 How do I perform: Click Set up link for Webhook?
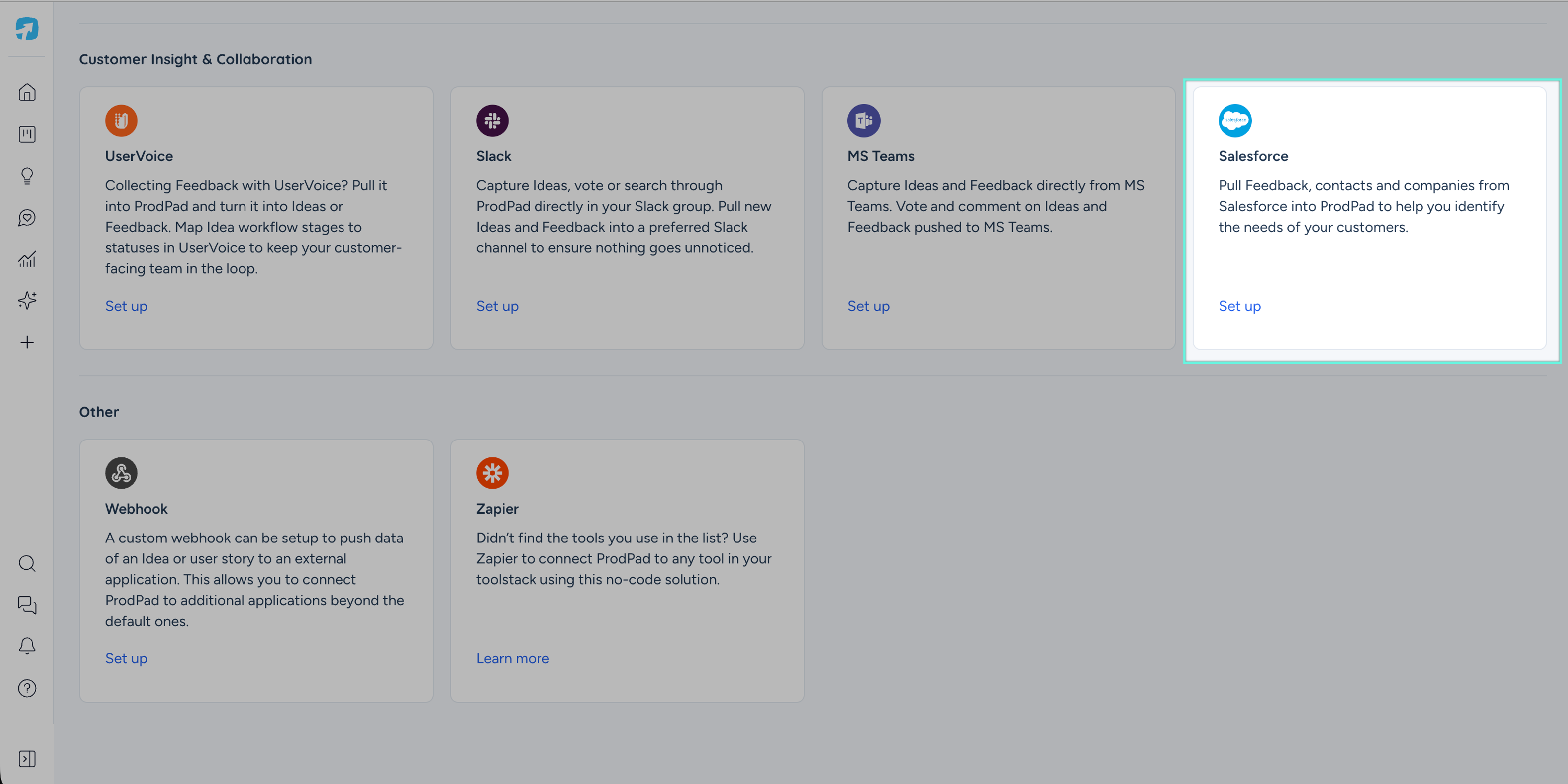(x=126, y=659)
